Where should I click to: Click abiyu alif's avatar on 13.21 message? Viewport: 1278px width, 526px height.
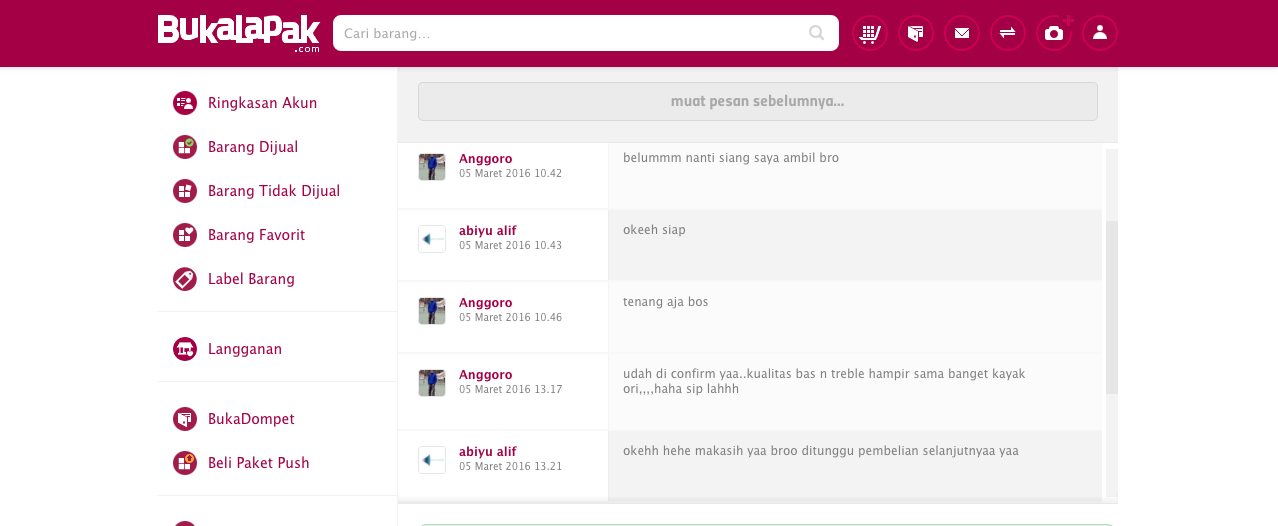click(432, 460)
